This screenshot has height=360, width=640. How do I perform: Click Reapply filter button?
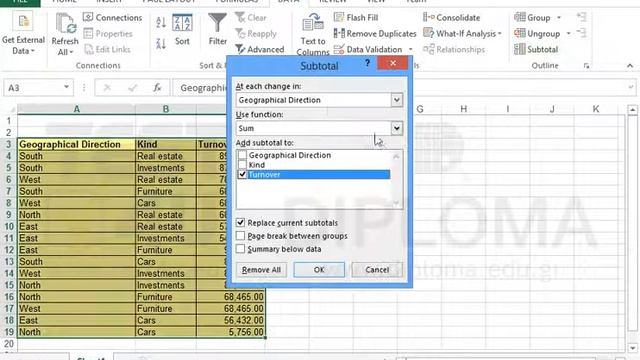click(256, 33)
